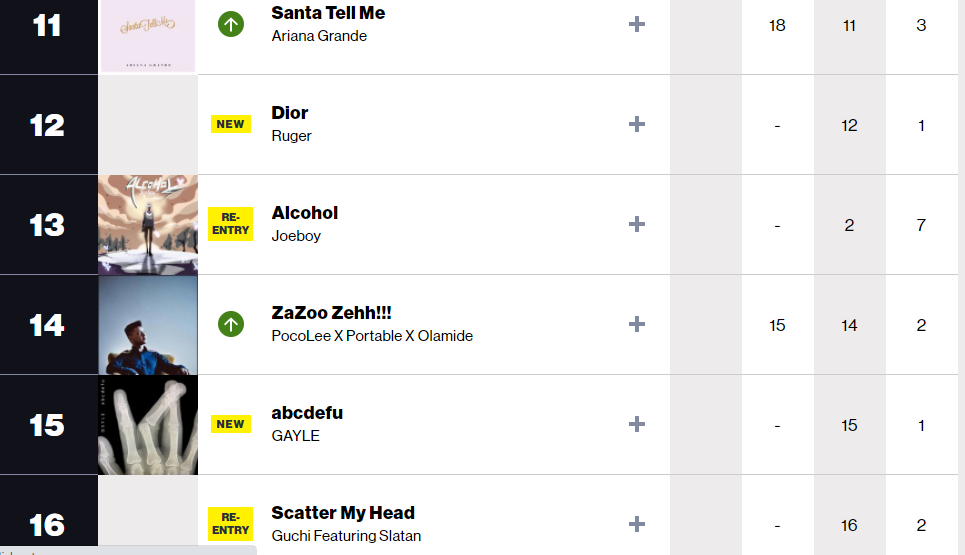Click abcdefu x-ray hand cover art
The image size is (965, 555).
148,424
